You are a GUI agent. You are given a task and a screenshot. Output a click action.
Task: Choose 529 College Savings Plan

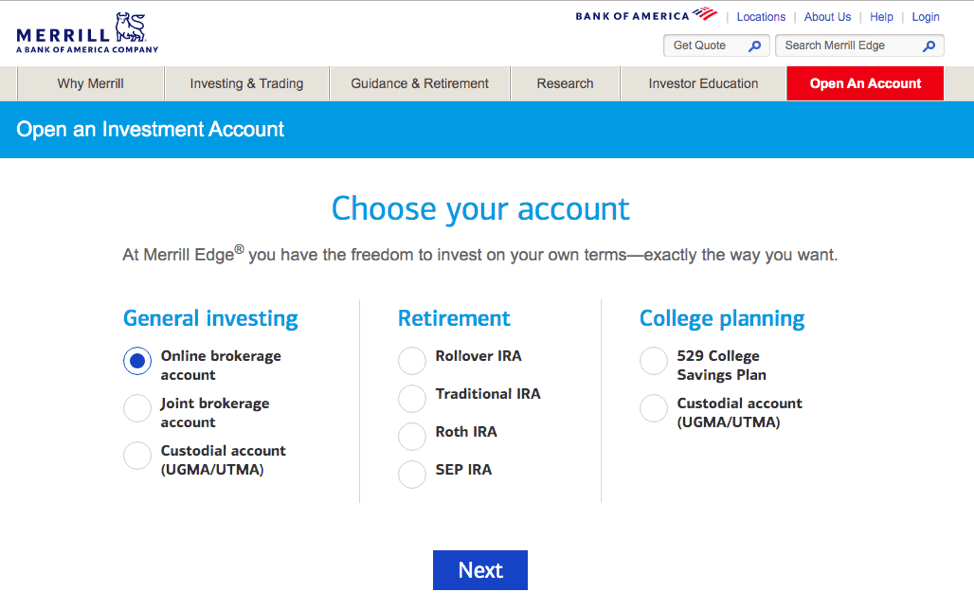(x=653, y=360)
